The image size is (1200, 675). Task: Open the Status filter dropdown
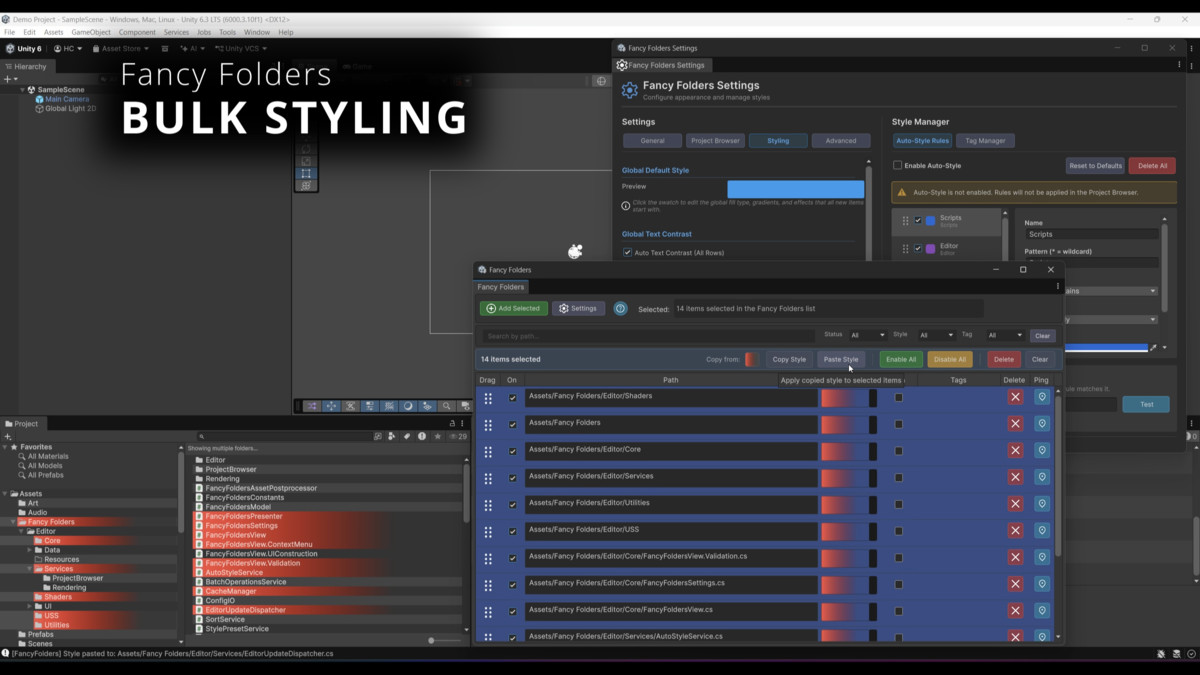coord(867,336)
